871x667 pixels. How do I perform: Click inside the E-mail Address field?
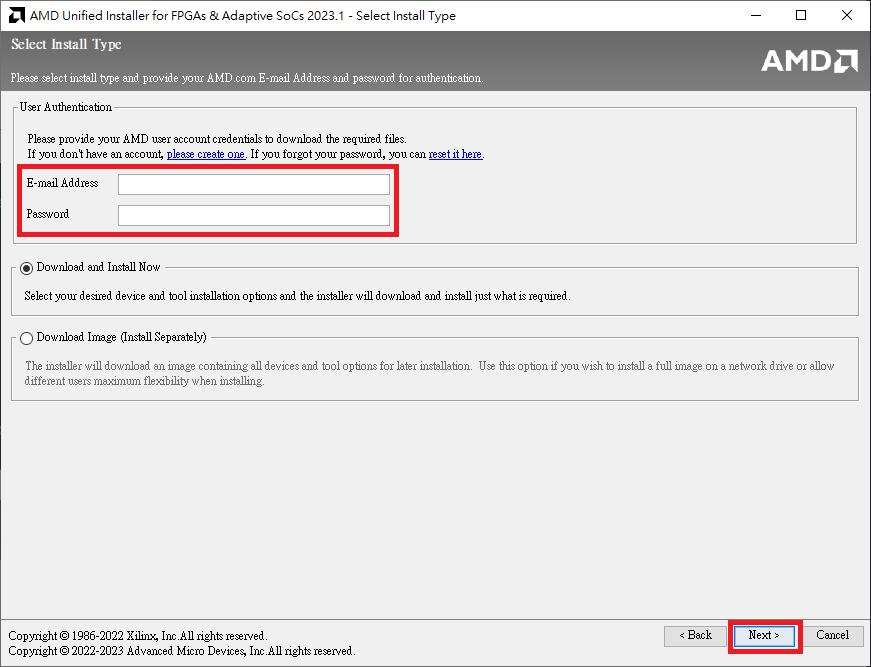(x=253, y=183)
